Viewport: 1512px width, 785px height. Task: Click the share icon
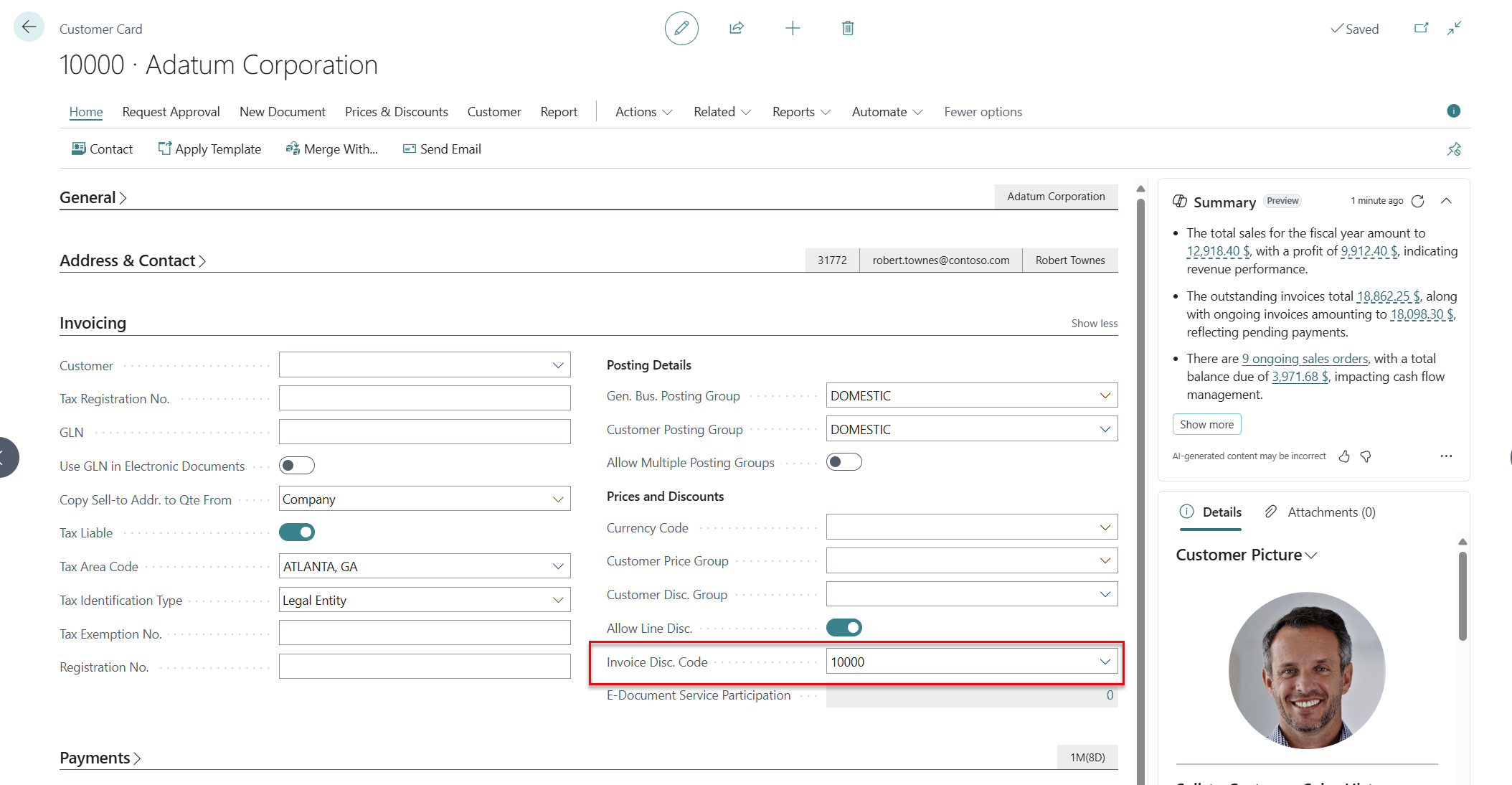click(737, 28)
